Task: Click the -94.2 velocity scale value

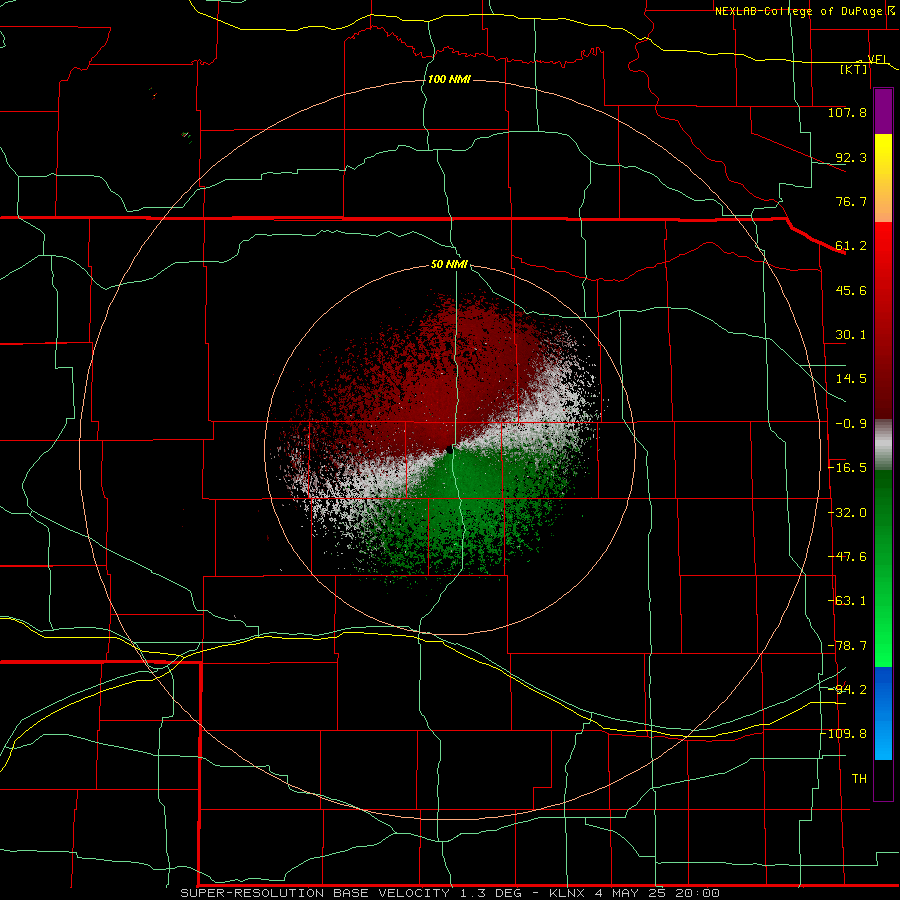Action: [x=847, y=689]
